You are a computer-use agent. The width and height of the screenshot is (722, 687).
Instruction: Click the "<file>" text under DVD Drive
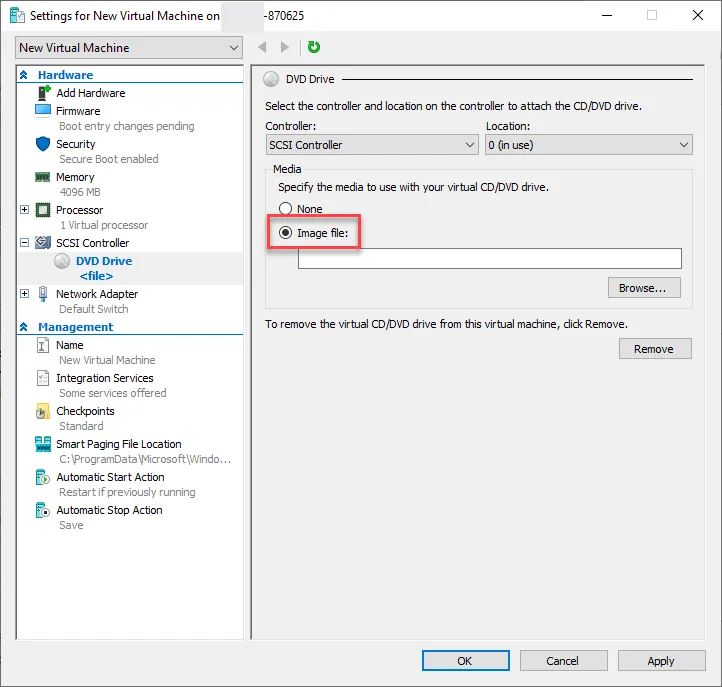point(96,276)
